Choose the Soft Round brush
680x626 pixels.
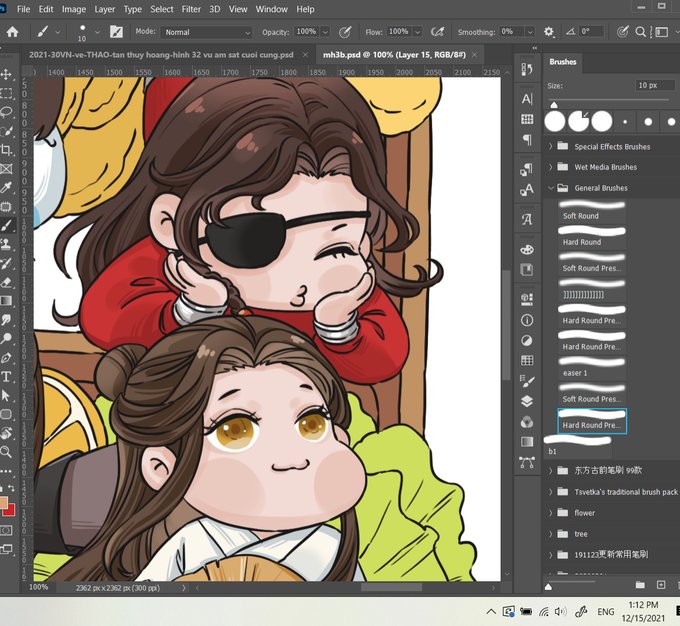pyautogui.click(x=592, y=210)
